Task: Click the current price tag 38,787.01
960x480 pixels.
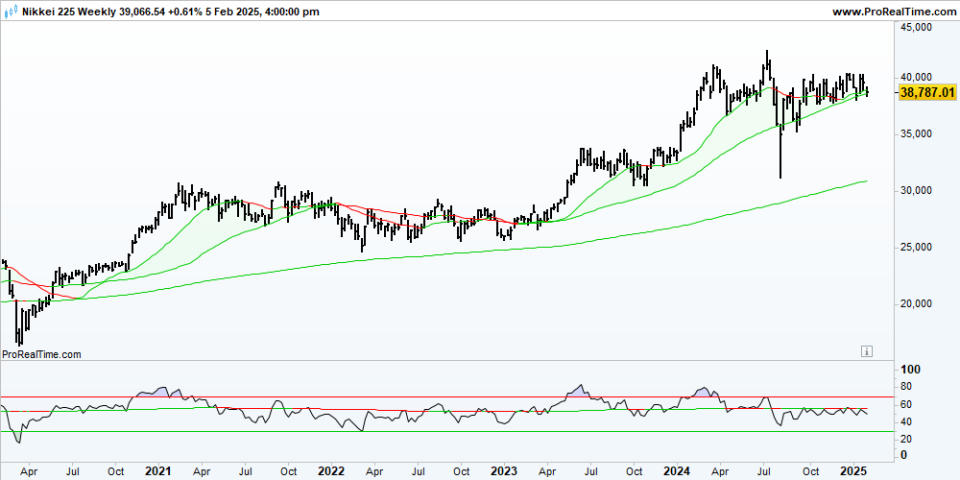Action: [928, 92]
